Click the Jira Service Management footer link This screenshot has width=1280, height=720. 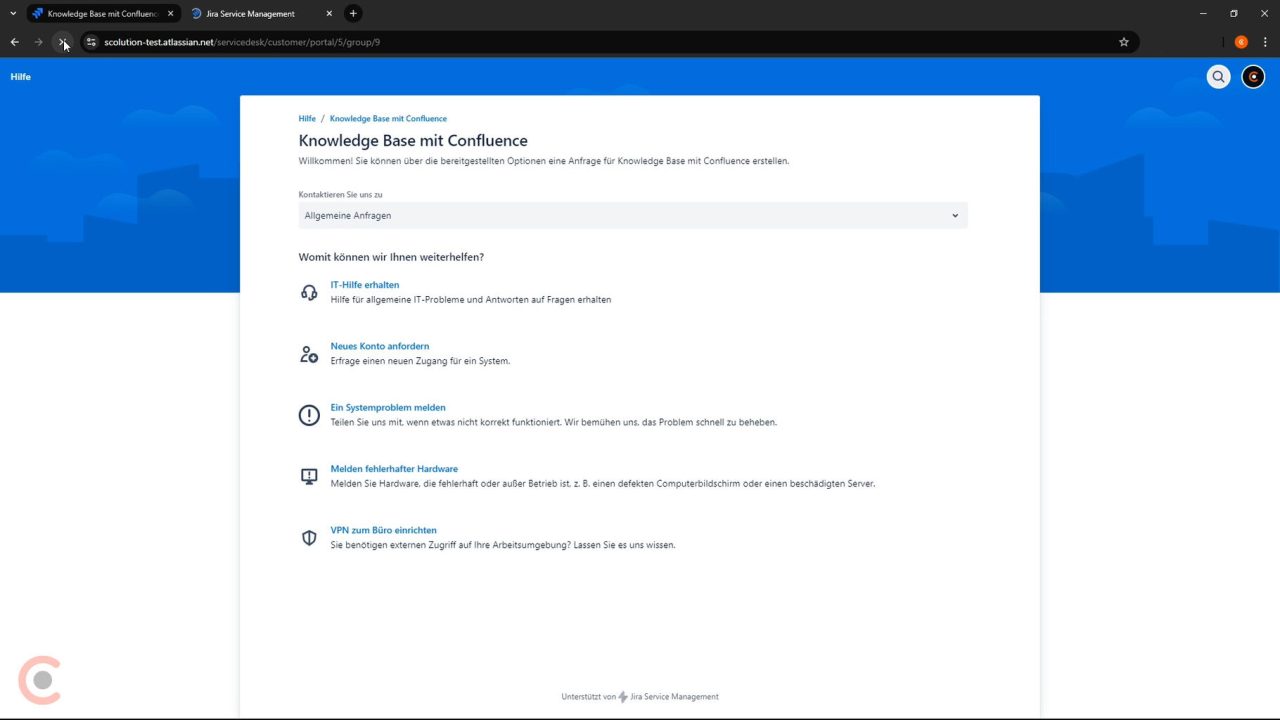coord(674,697)
